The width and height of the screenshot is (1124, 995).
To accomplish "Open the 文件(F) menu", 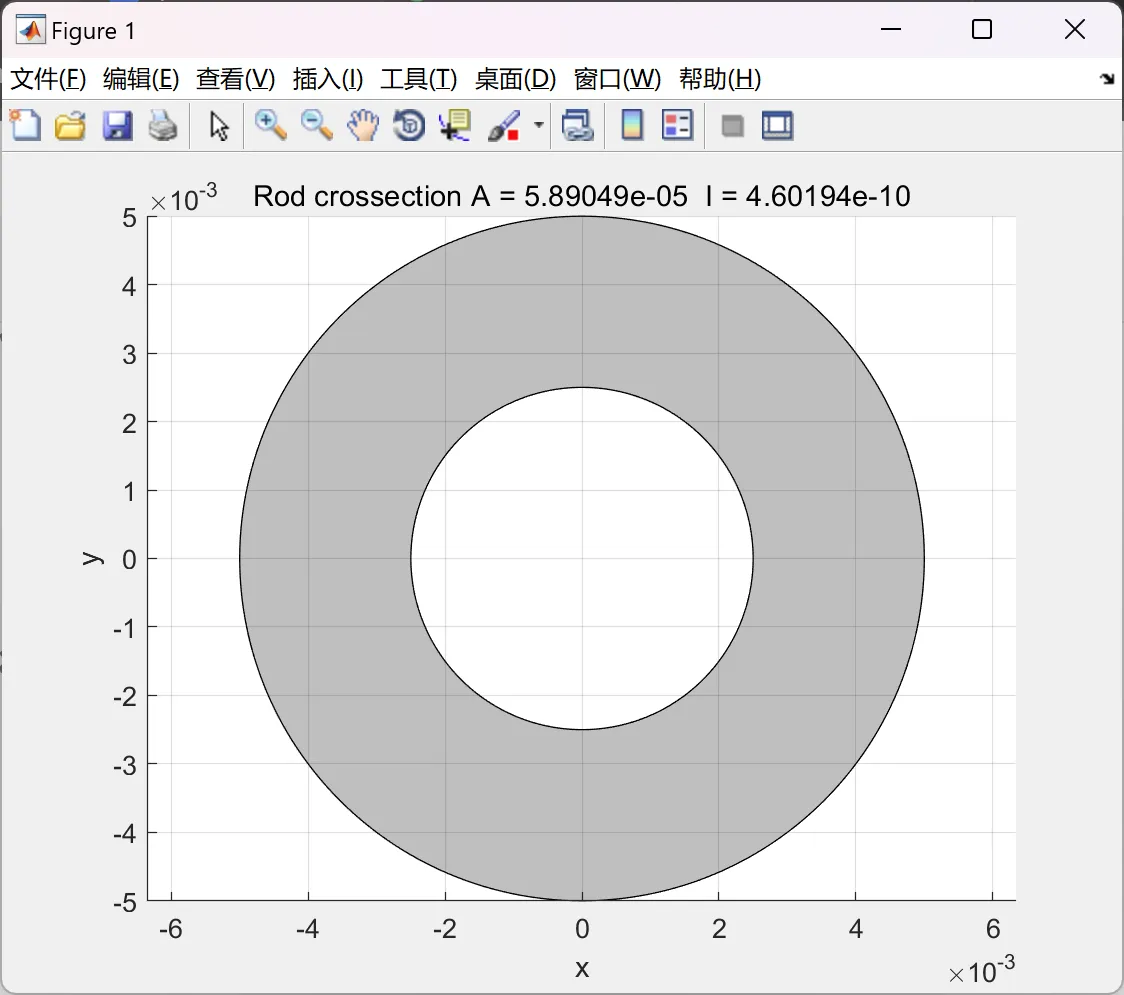I will [48, 79].
